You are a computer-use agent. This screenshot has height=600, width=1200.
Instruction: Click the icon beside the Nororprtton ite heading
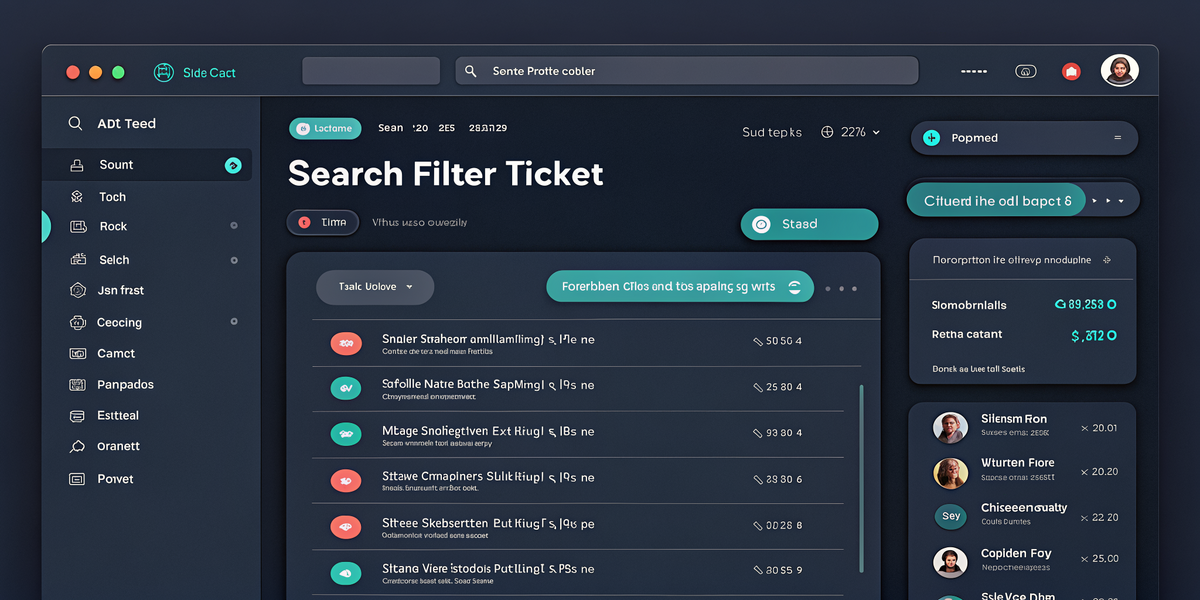point(1106,259)
